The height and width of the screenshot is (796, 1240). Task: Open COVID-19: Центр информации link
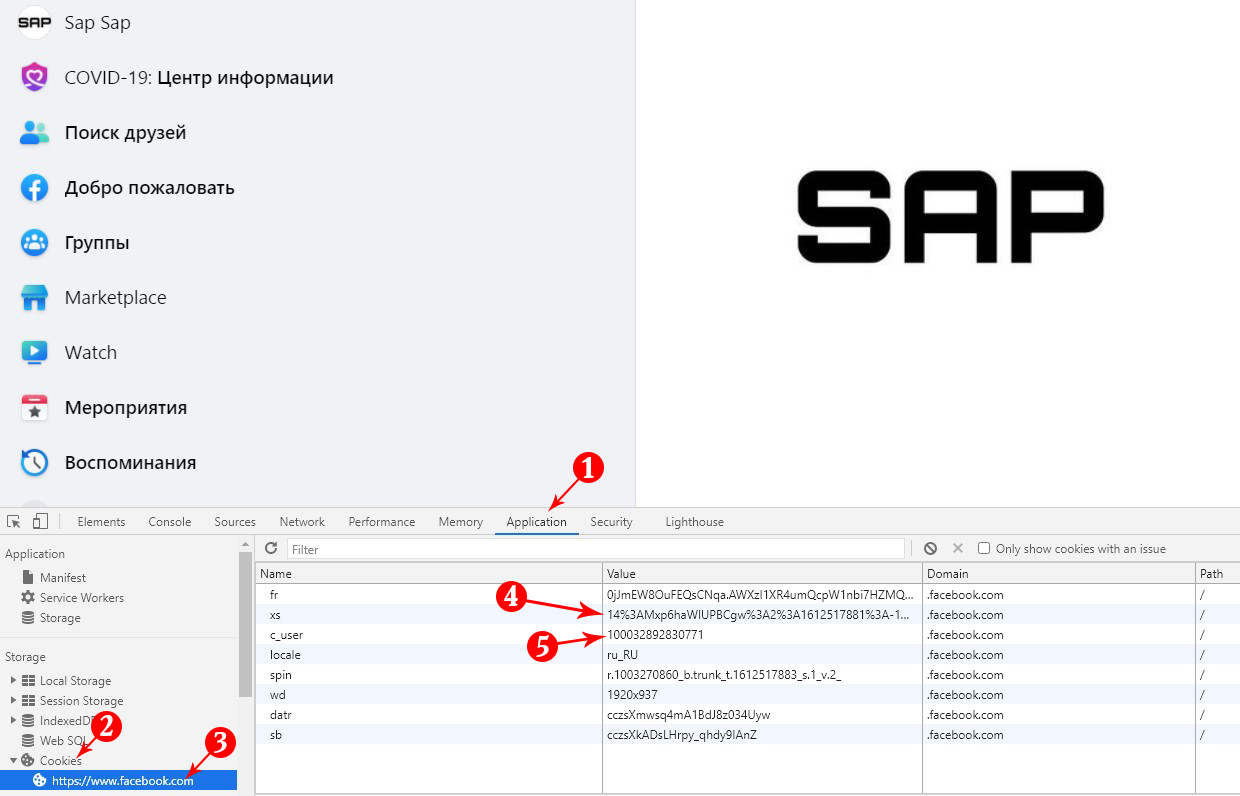click(x=199, y=77)
